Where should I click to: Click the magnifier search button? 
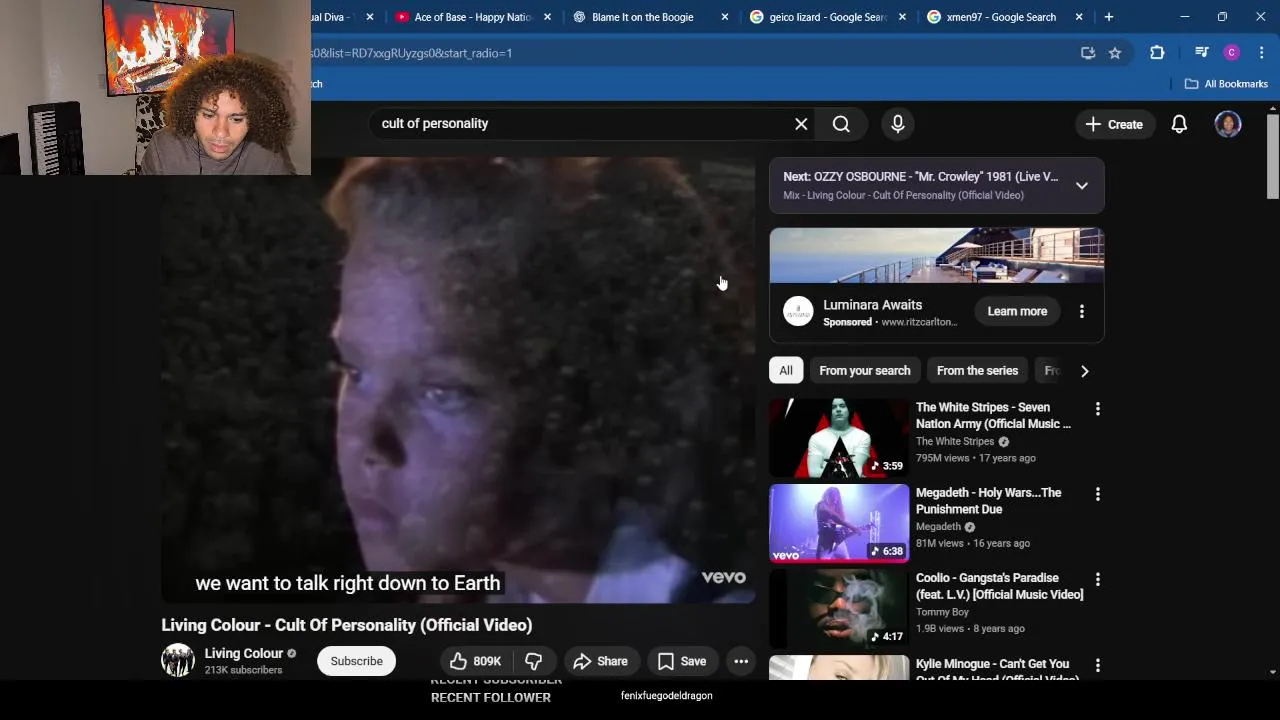click(x=841, y=124)
